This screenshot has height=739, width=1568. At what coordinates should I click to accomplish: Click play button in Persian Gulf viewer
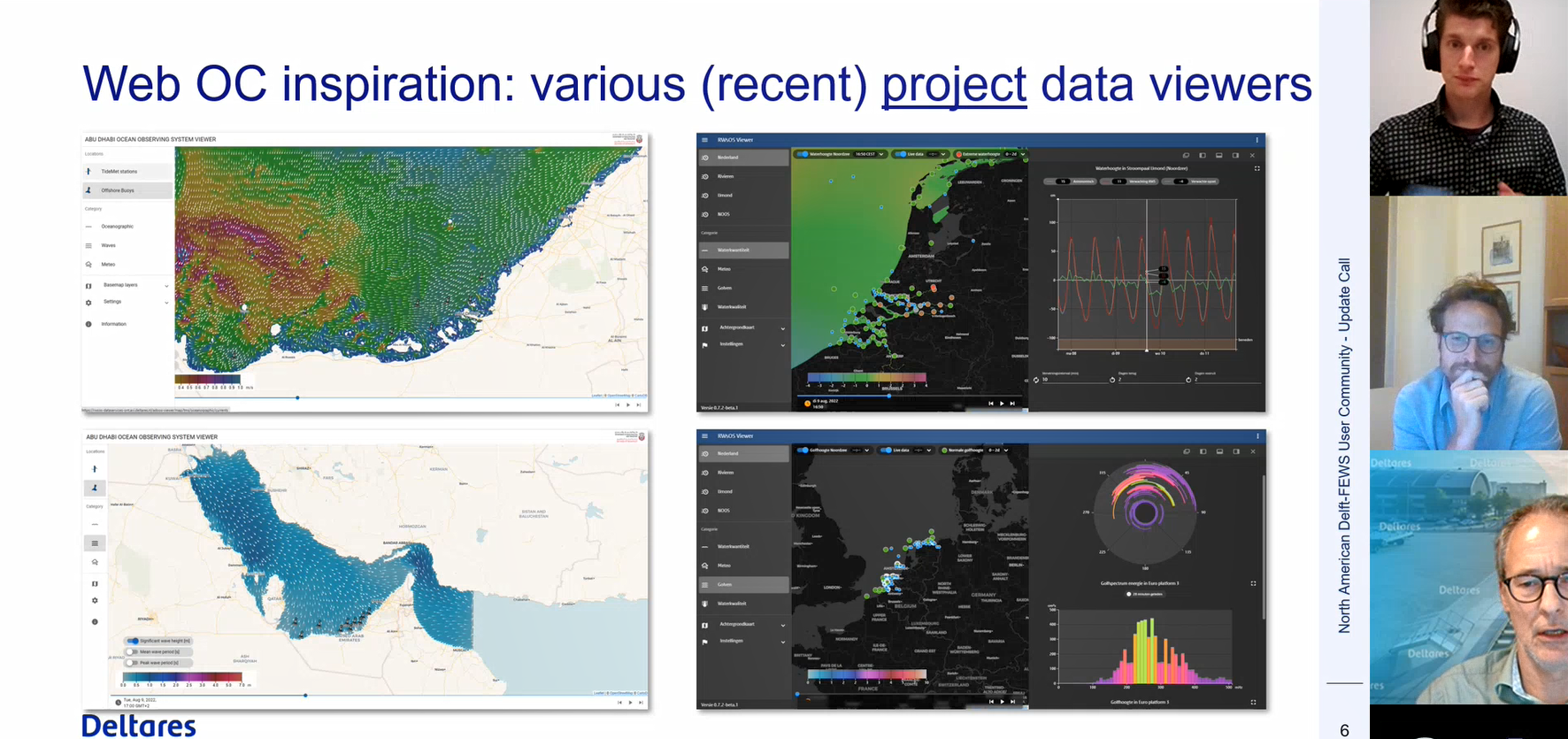click(629, 702)
